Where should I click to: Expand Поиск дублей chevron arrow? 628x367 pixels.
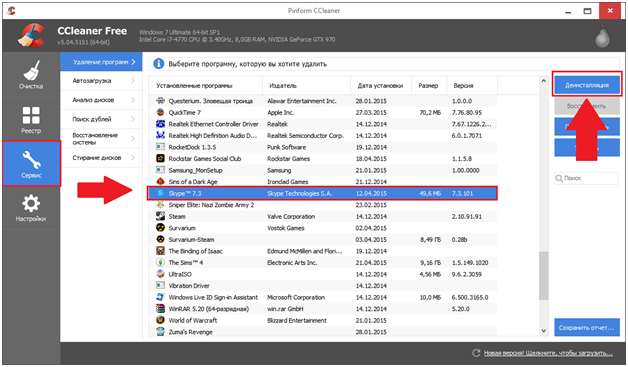coord(133,119)
